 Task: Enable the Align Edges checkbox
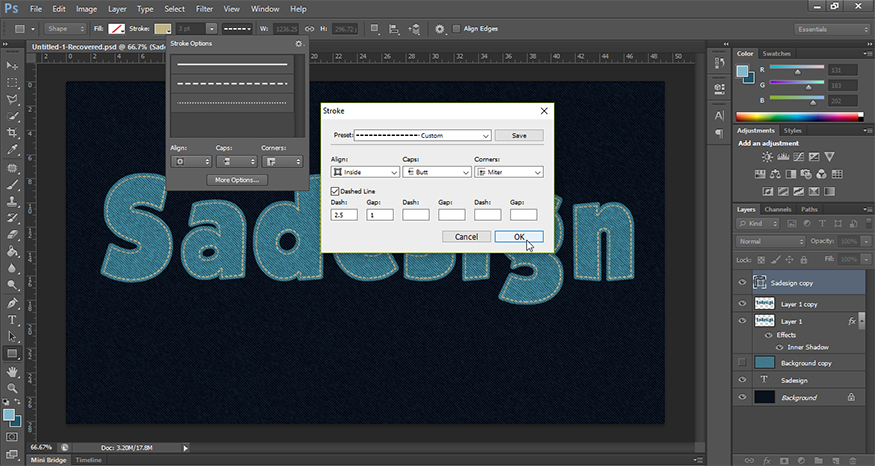[x=456, y=28]
